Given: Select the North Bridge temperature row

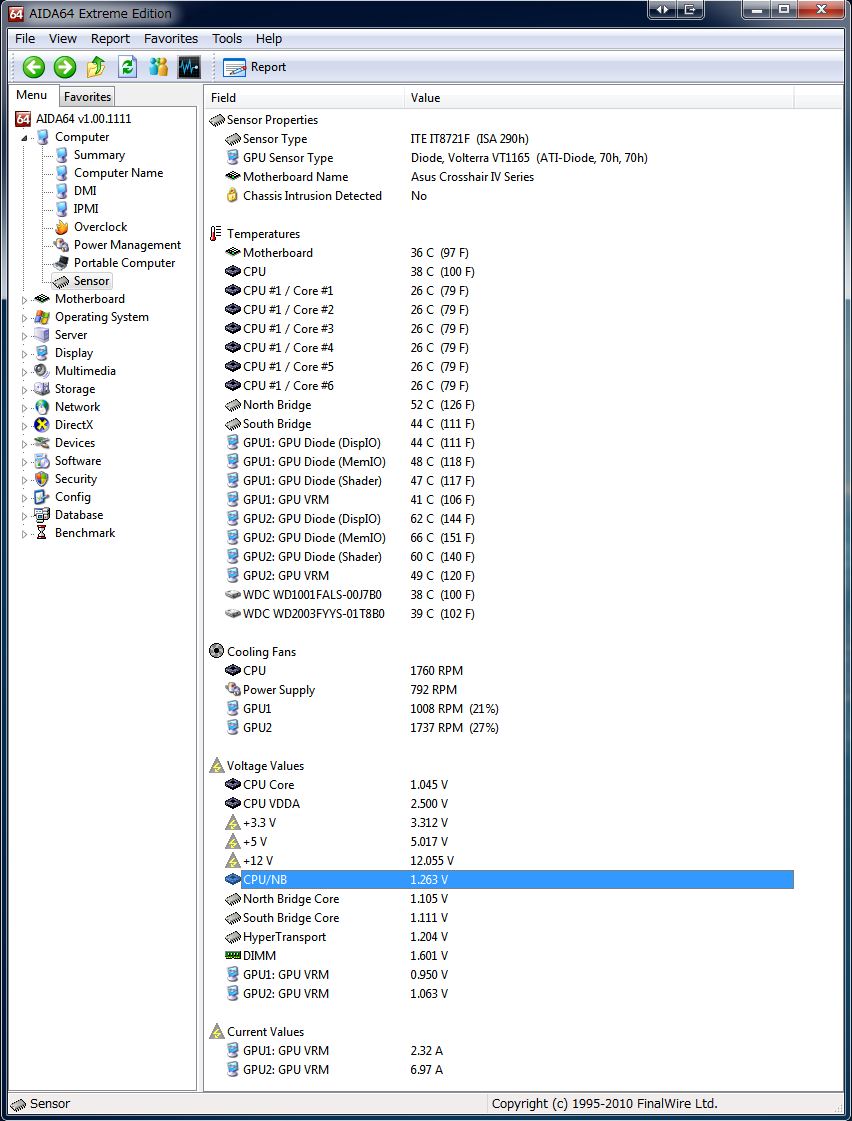Looking at the screenshot, I should click(509, 405).
